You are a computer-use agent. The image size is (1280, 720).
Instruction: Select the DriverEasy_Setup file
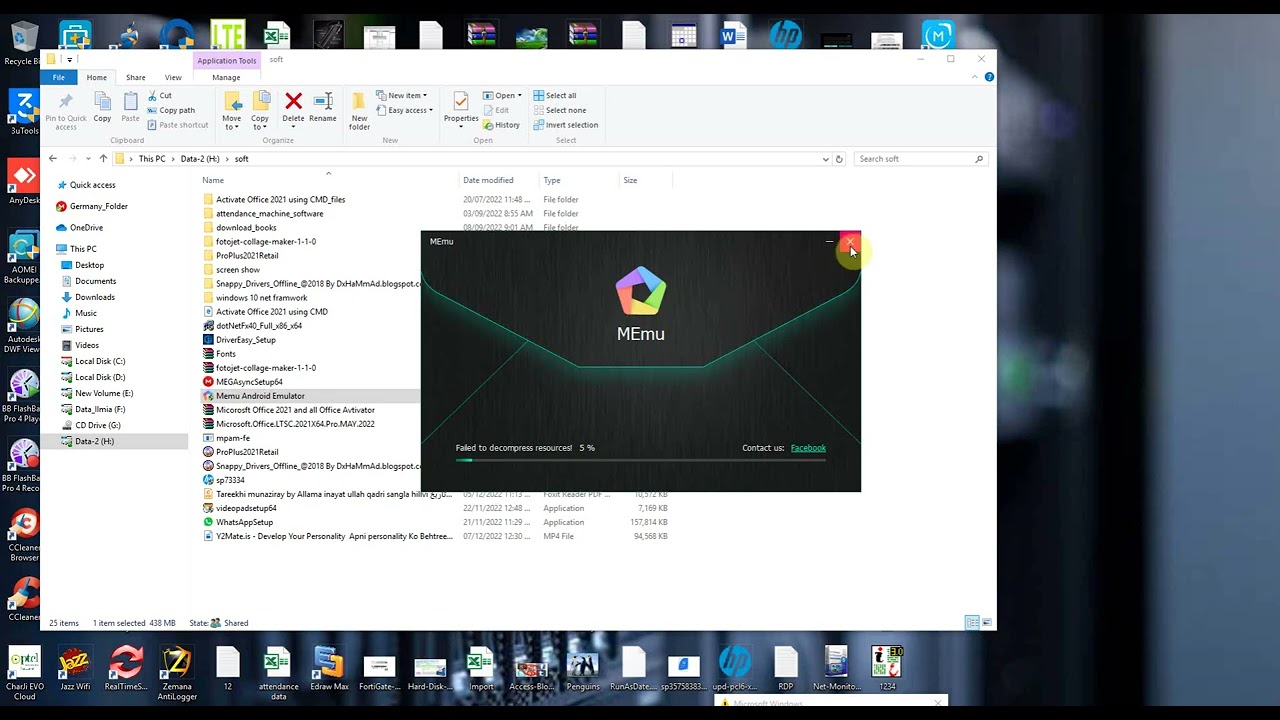click(x=245, y=340)
